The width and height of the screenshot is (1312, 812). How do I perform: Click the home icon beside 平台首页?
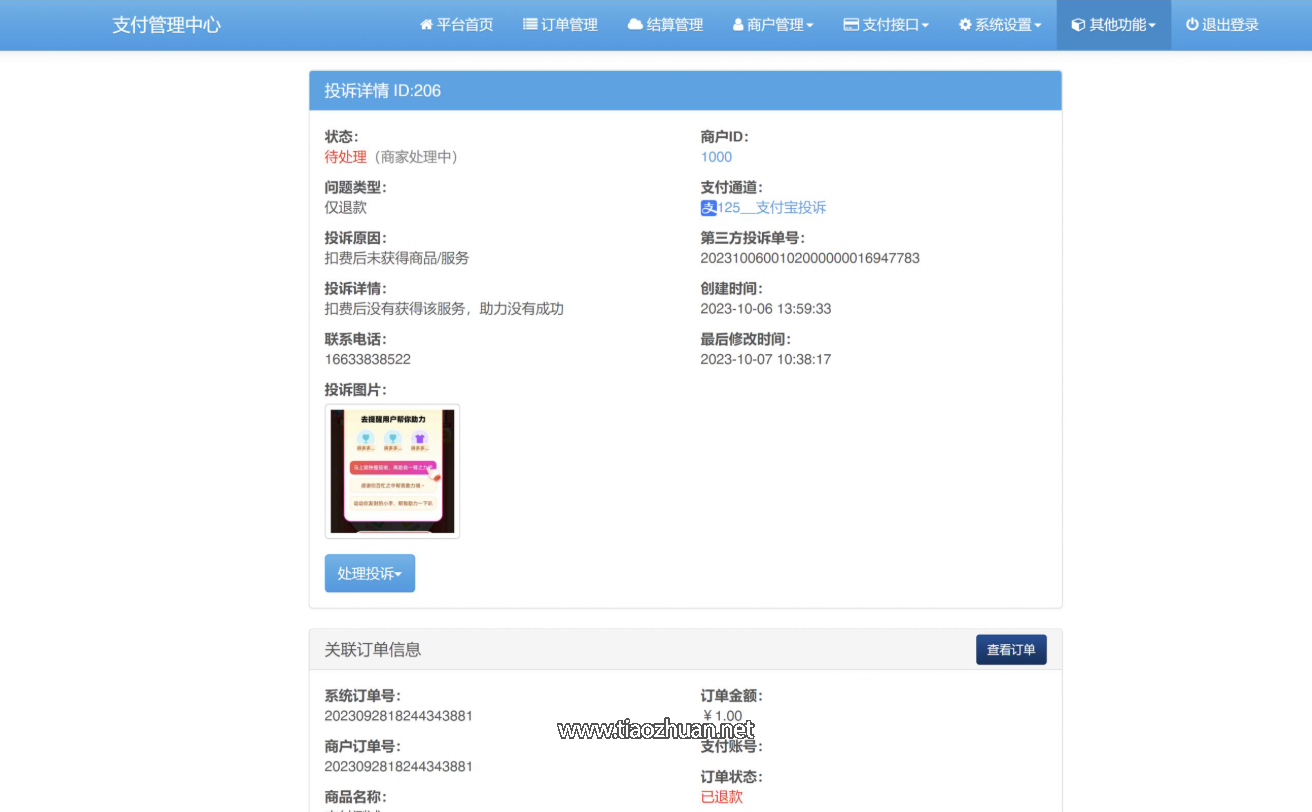coord(426,25)
